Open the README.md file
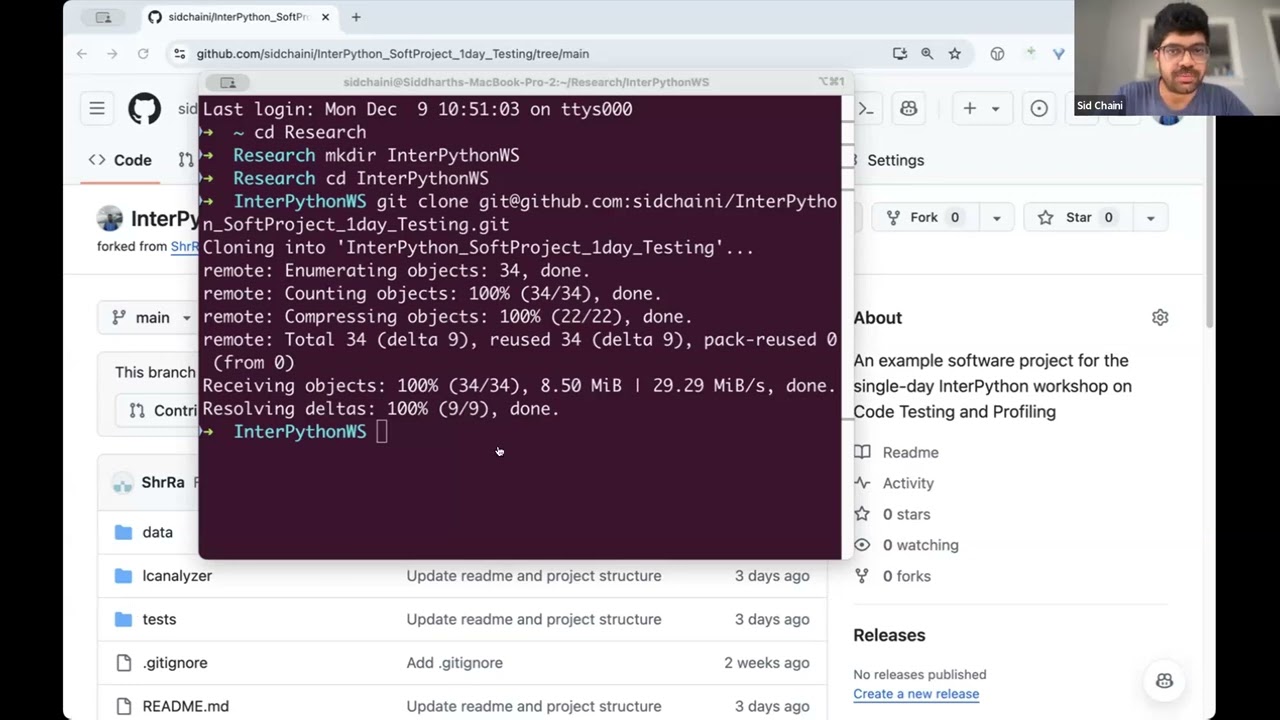The image size is (1280, 720). click(x=185, y=706)
